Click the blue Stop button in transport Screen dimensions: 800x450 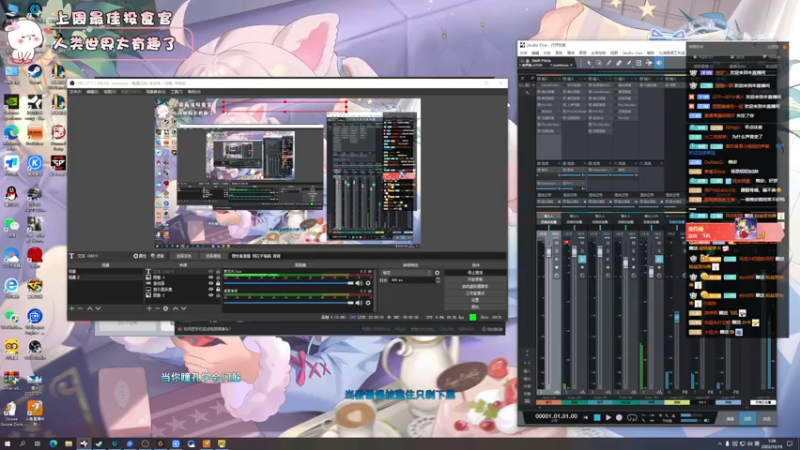point(597,417)
